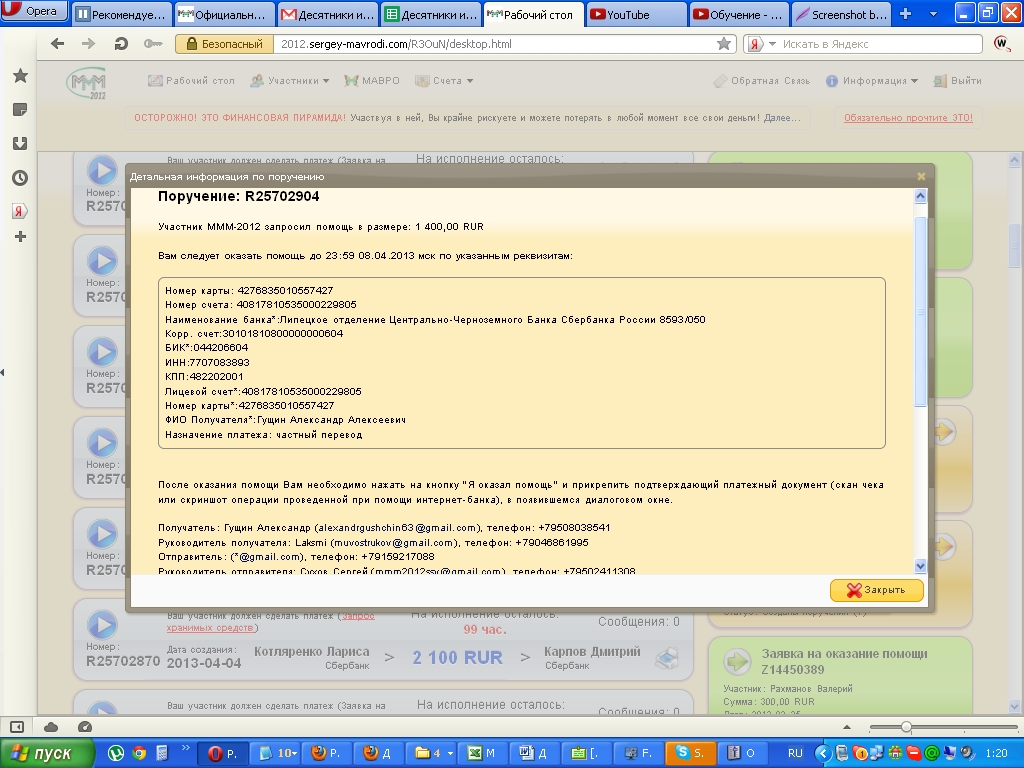Screen dimensions: 1024x768
Task: Click the MMM 2012 logo
Action: (86, 84)
